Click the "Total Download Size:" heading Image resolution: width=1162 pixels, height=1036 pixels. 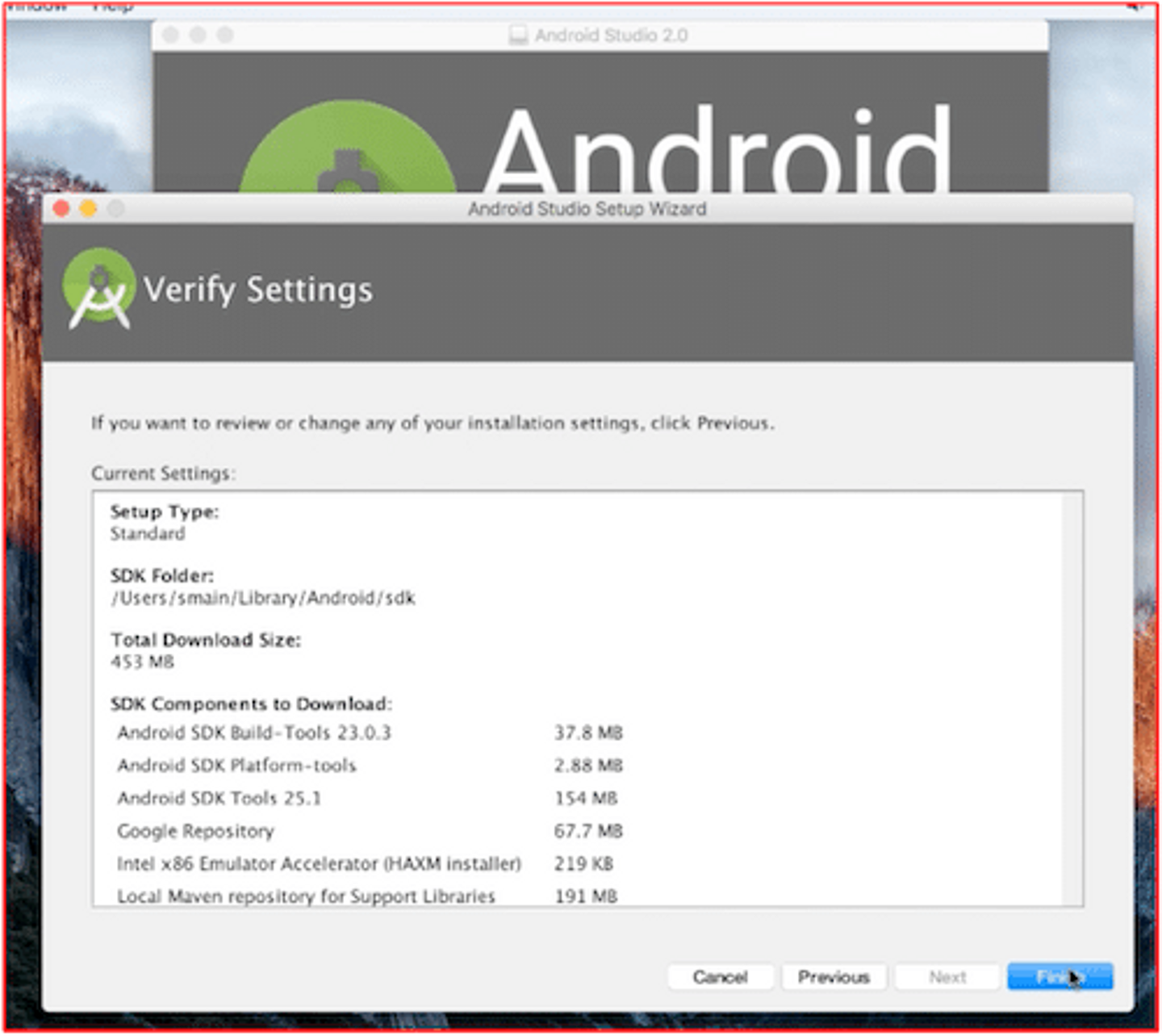(206, 640)
